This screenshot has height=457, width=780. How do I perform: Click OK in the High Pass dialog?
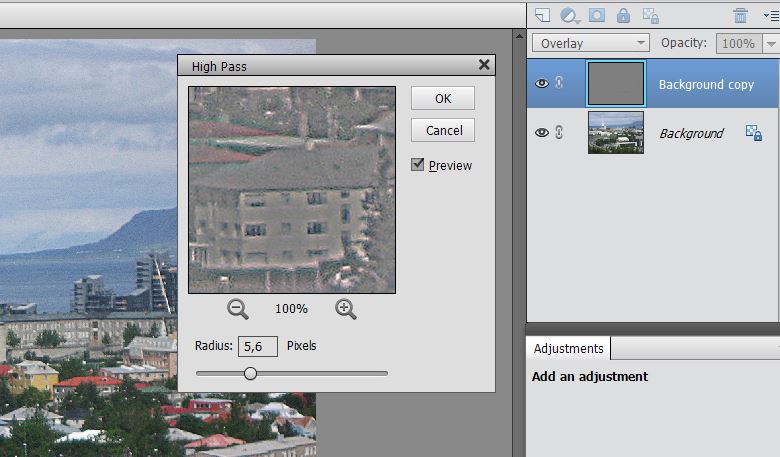pos(443,98)
